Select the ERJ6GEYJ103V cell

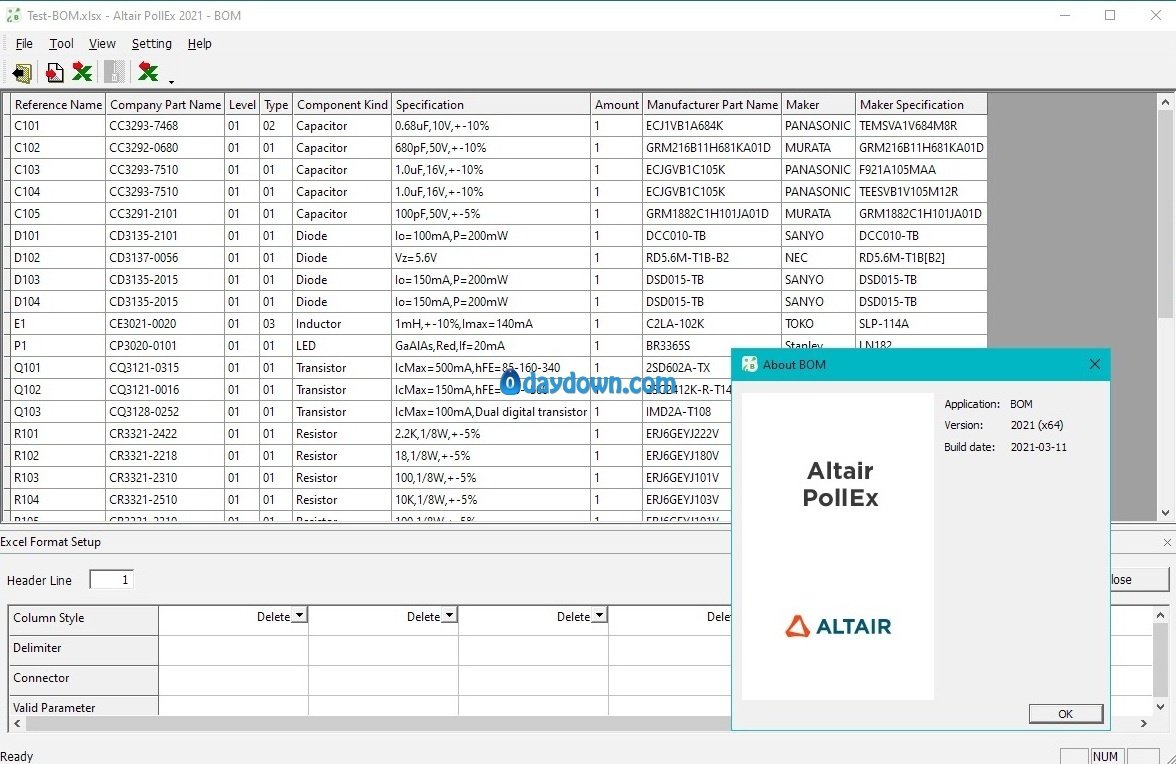[687, 499]
